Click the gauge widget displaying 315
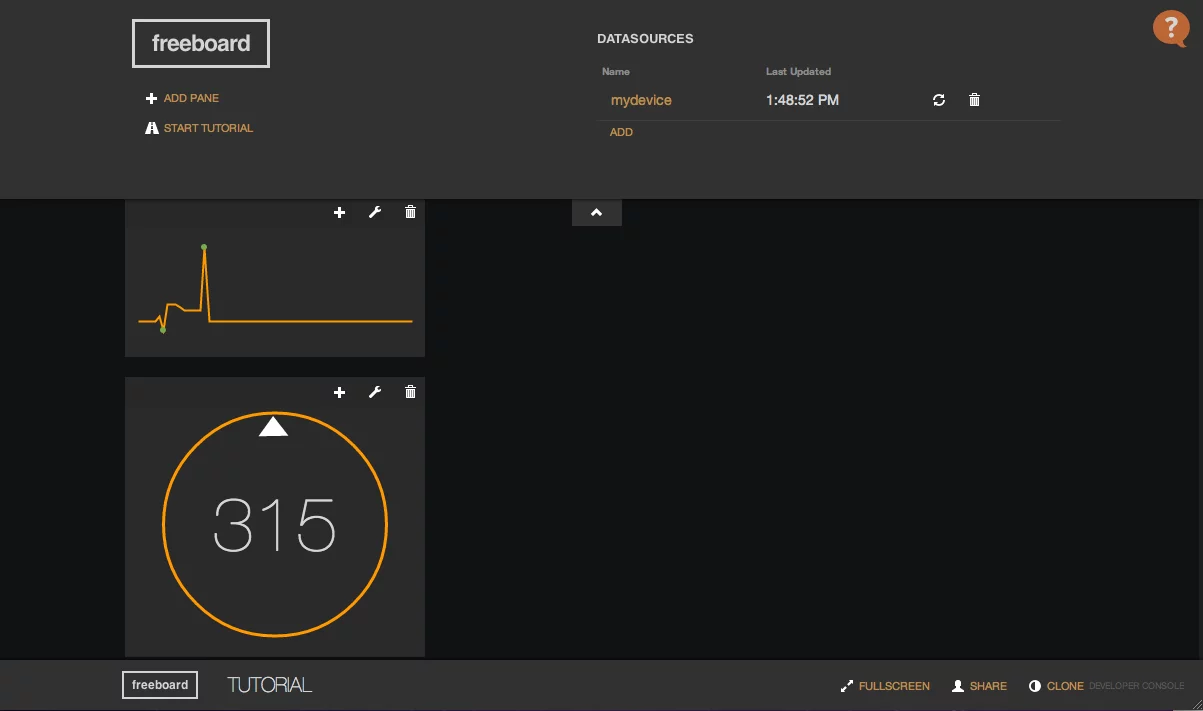1203x711 pixels. pyautogui.click(x=274, y=525)
